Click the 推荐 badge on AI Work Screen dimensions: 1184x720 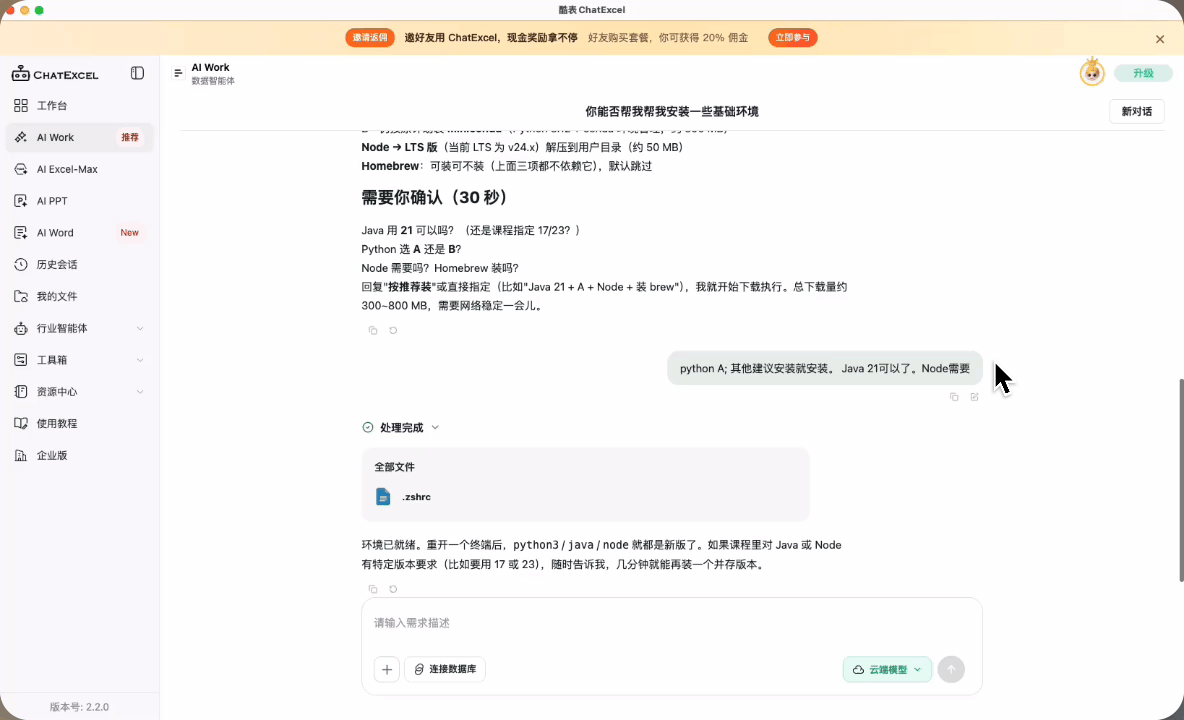click(130, 137)
